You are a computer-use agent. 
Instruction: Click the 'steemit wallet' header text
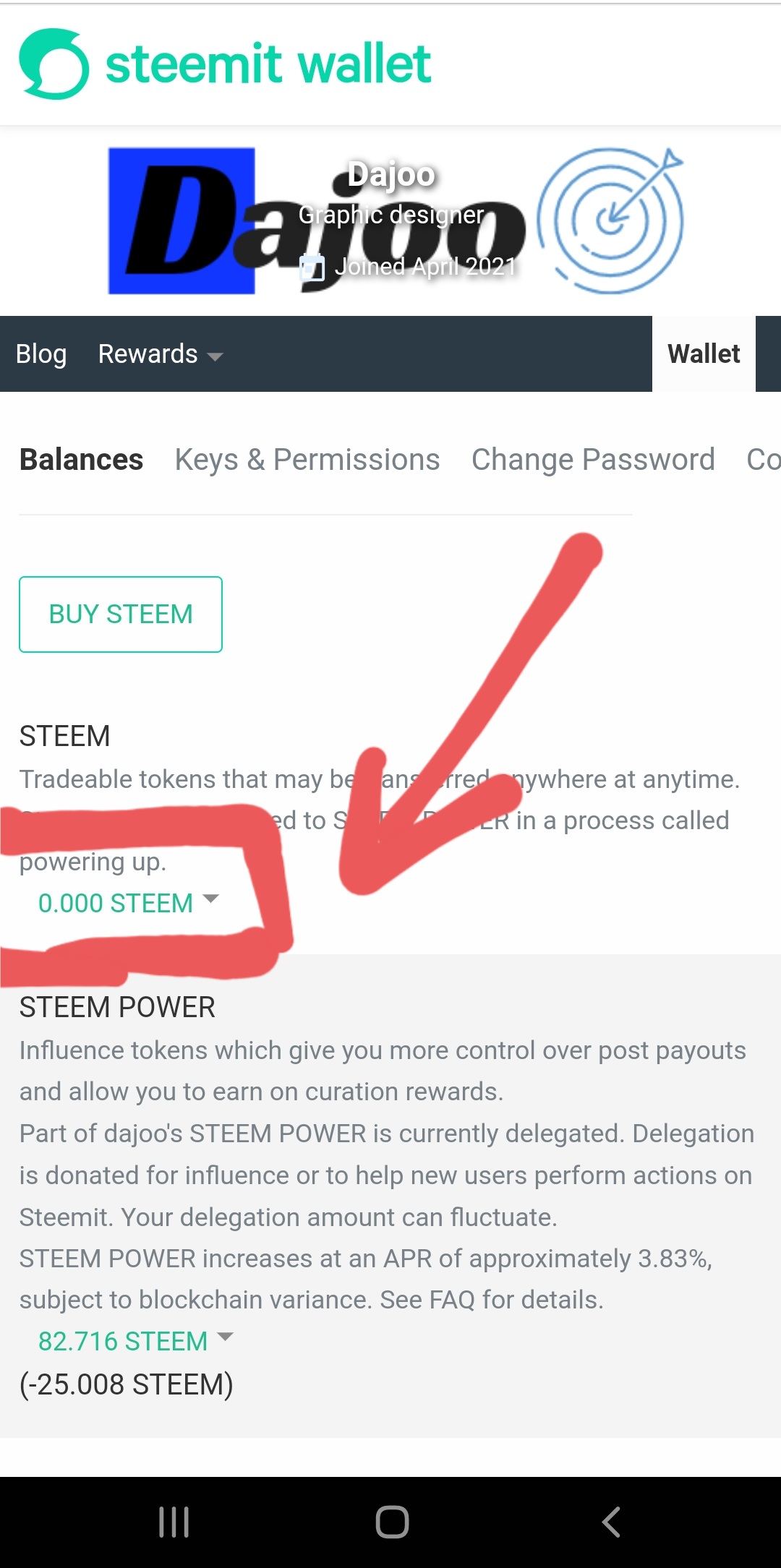(x=268, y=64)
